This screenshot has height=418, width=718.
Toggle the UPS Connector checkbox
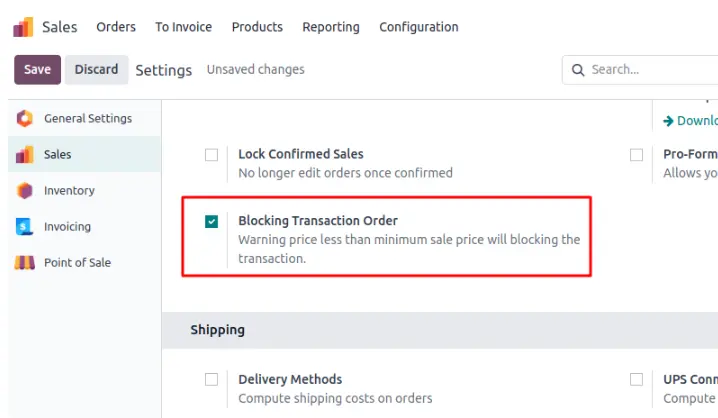click(x=637, y=380)
